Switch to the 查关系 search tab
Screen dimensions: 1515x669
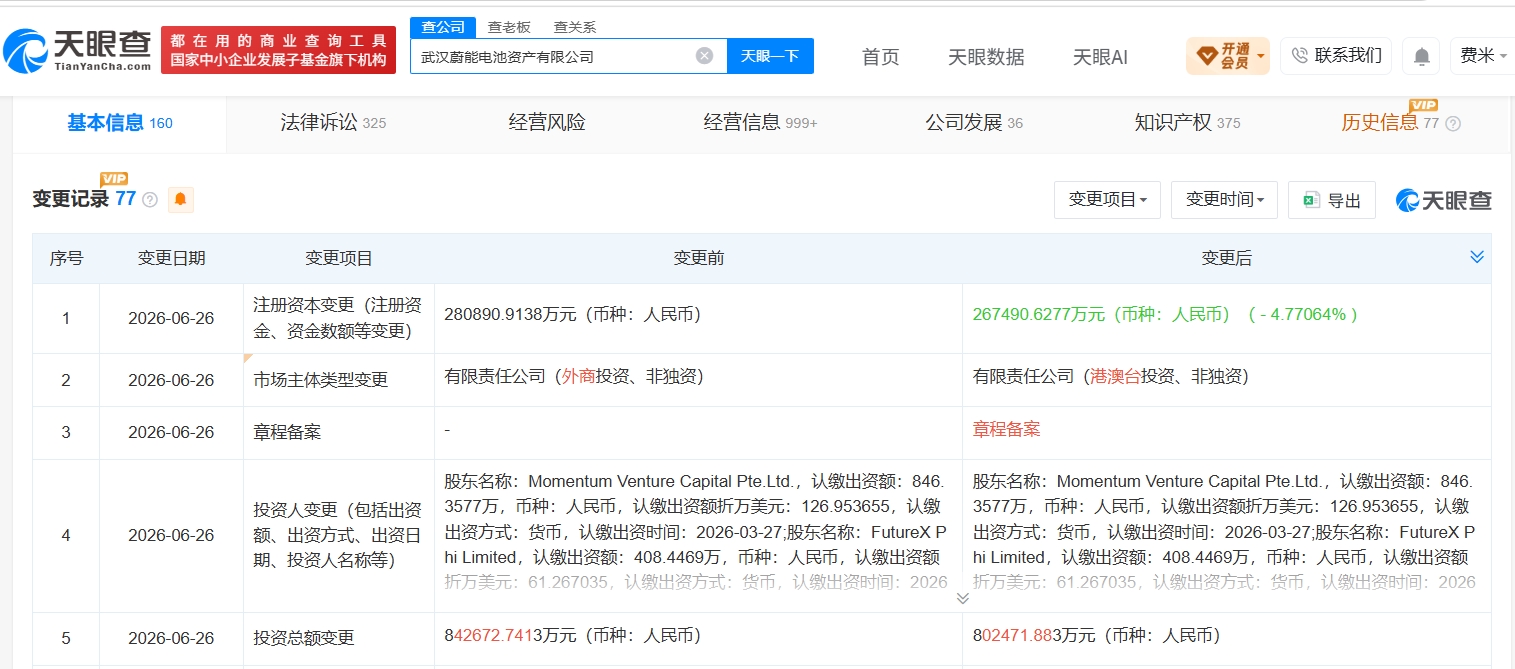[x=575, y=27]
